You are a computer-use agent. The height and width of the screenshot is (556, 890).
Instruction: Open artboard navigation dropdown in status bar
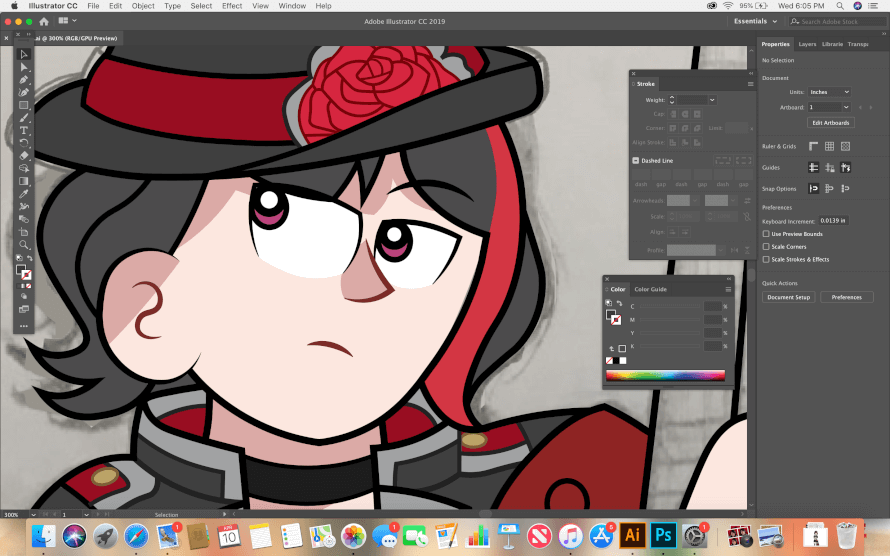click(x=86, y=515)
